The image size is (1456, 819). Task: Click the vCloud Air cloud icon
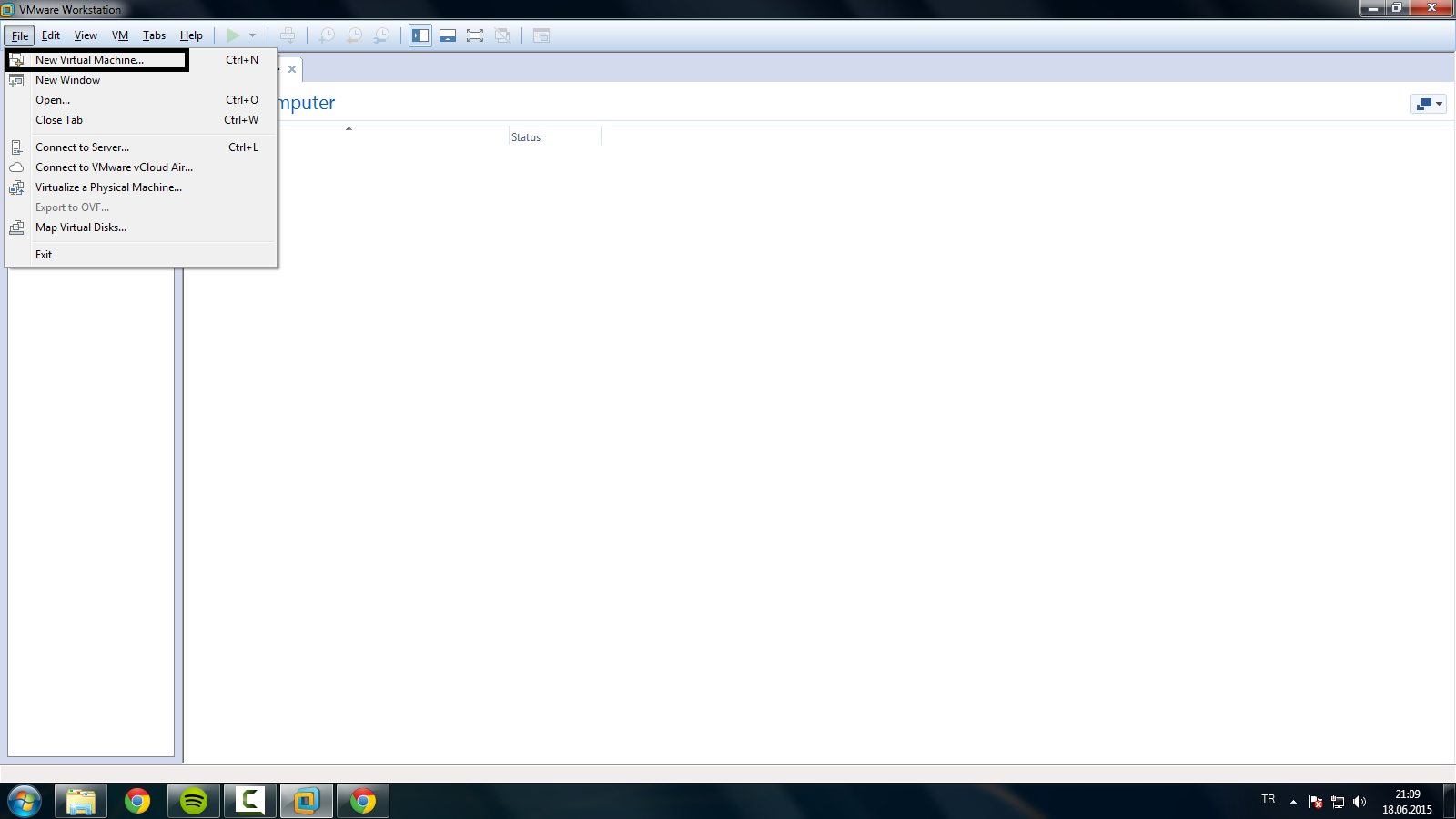[x=16, y=167]
